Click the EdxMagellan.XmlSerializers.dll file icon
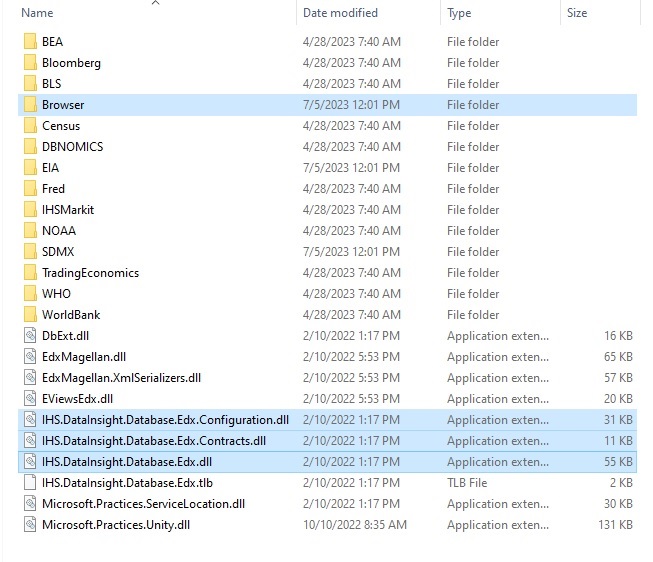The image size is (653, 562). [x=30, y=377]
